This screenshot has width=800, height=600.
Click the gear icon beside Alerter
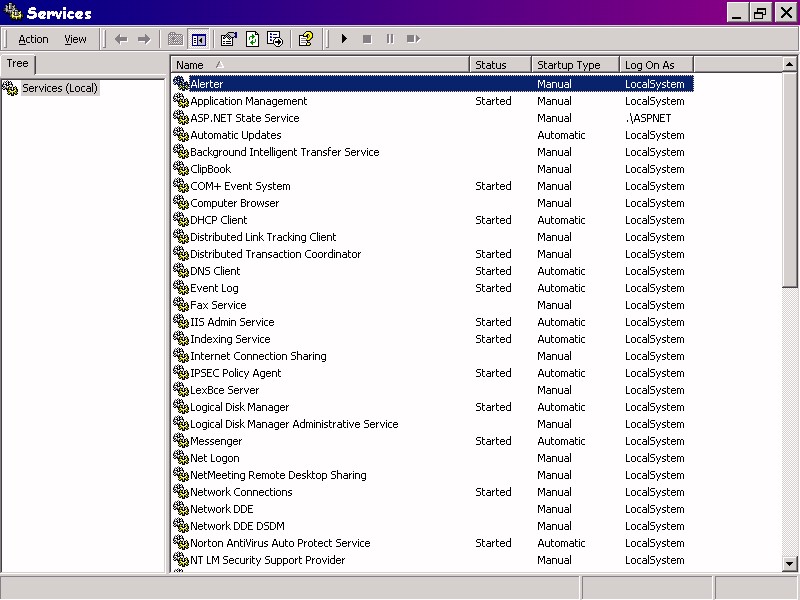pyautogui.click(x=181, y=83)
